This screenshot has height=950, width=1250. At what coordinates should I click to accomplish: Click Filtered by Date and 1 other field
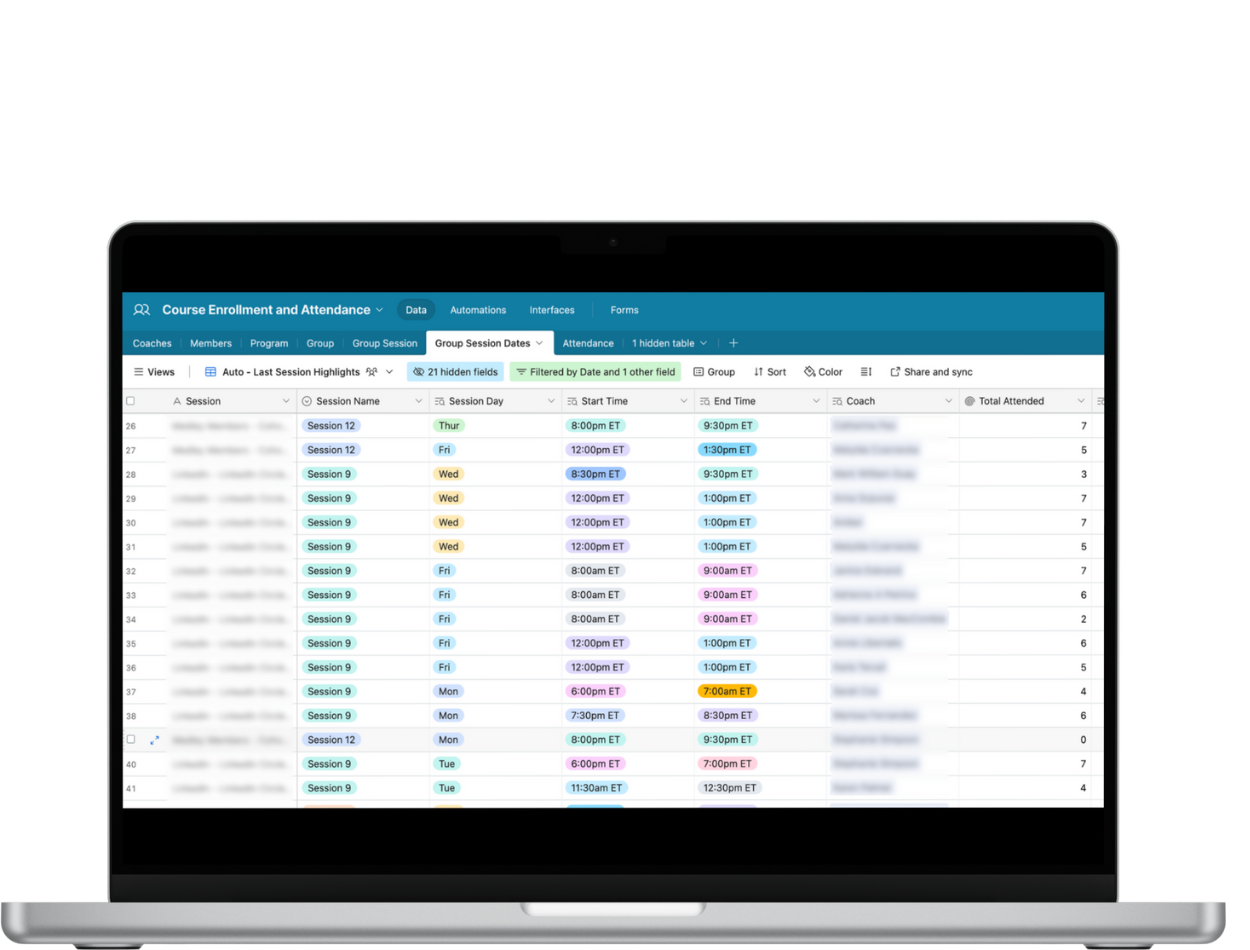click(x=595, y=372)
